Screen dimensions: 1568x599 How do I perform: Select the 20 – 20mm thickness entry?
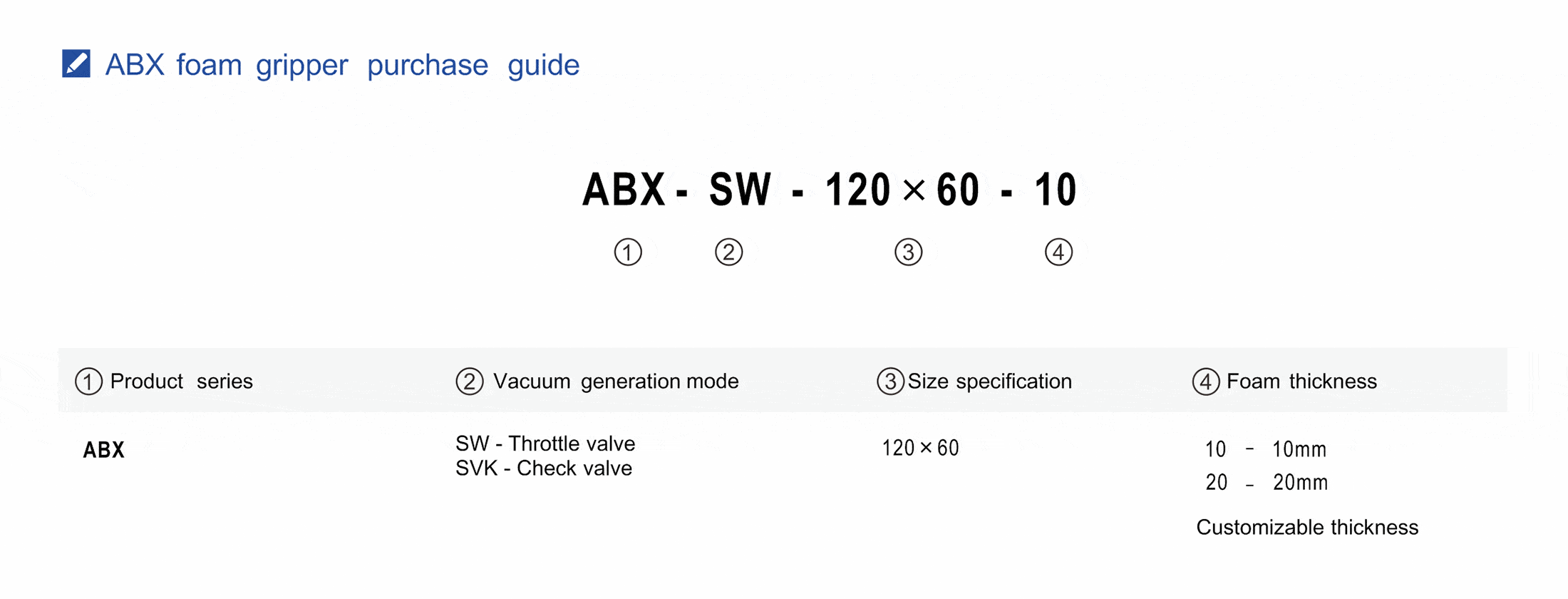point(1267,483)
